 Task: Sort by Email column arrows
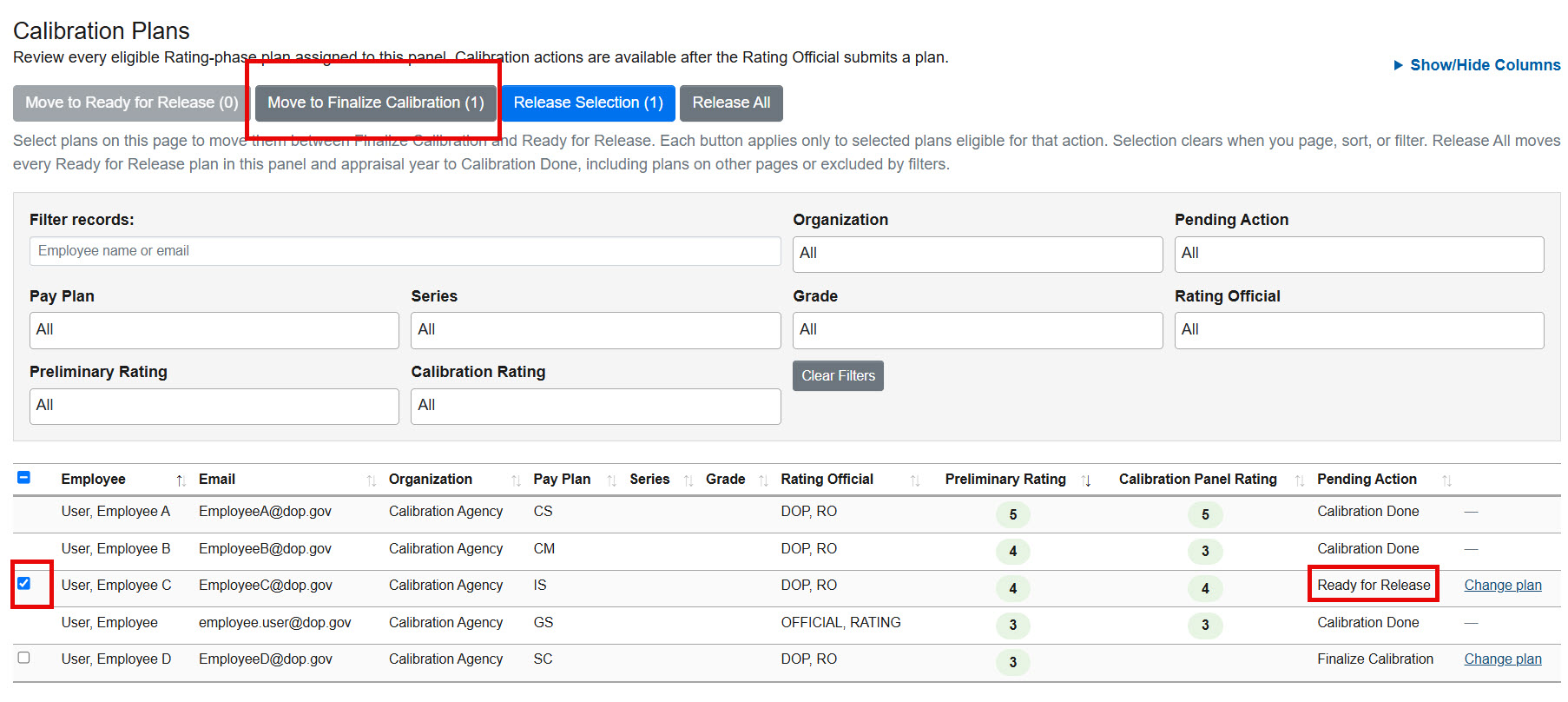pos(372,480)
